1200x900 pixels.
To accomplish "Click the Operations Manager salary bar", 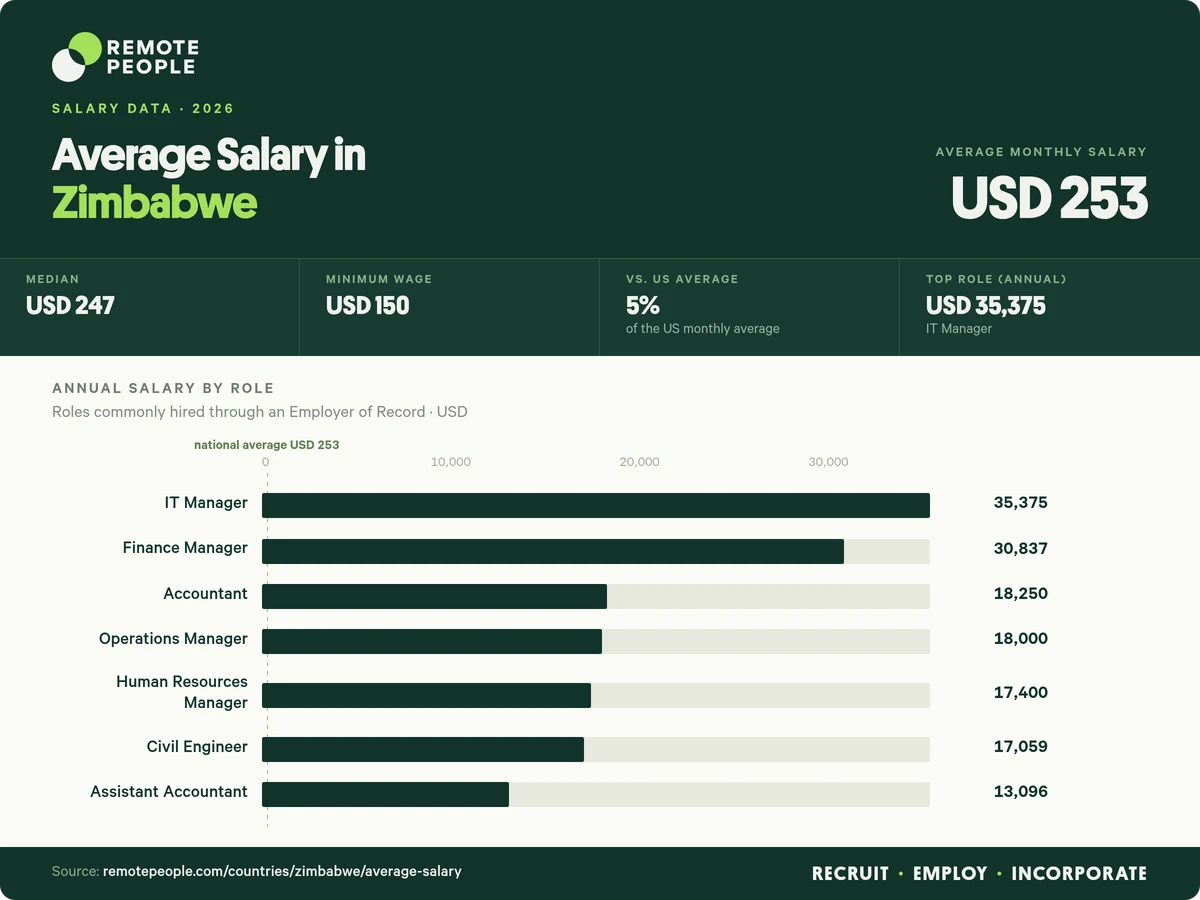I will tap(432, 641).
